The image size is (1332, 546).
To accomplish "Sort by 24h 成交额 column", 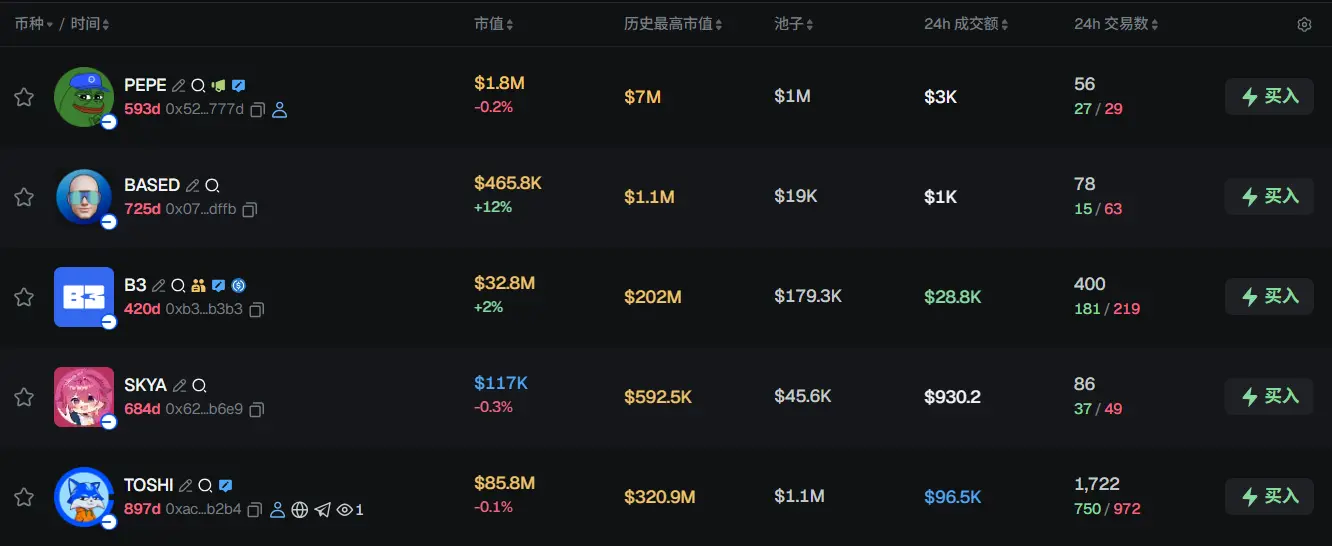I will 966,24.
